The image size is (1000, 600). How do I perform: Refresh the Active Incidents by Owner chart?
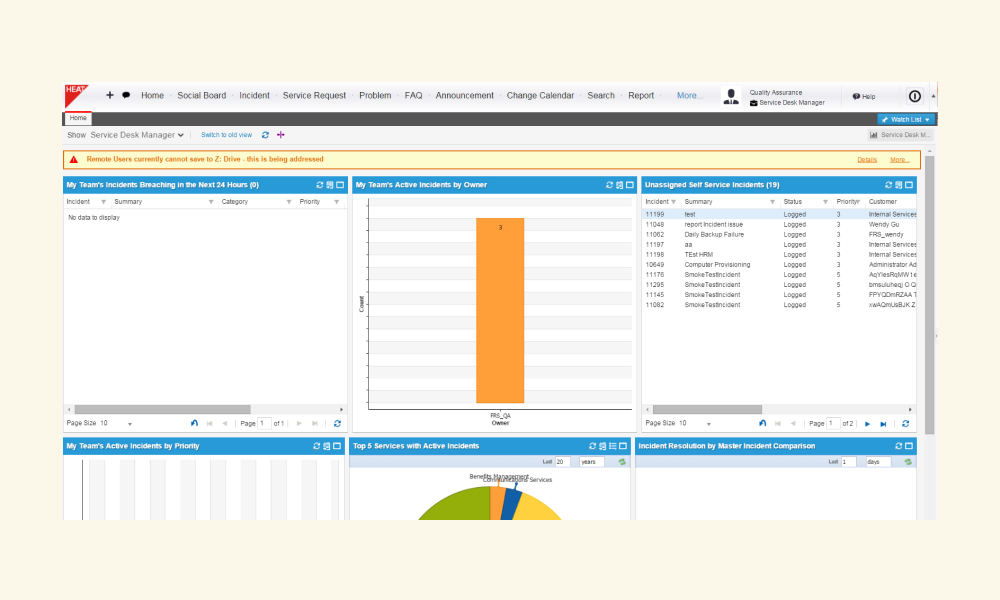(609, 185)
